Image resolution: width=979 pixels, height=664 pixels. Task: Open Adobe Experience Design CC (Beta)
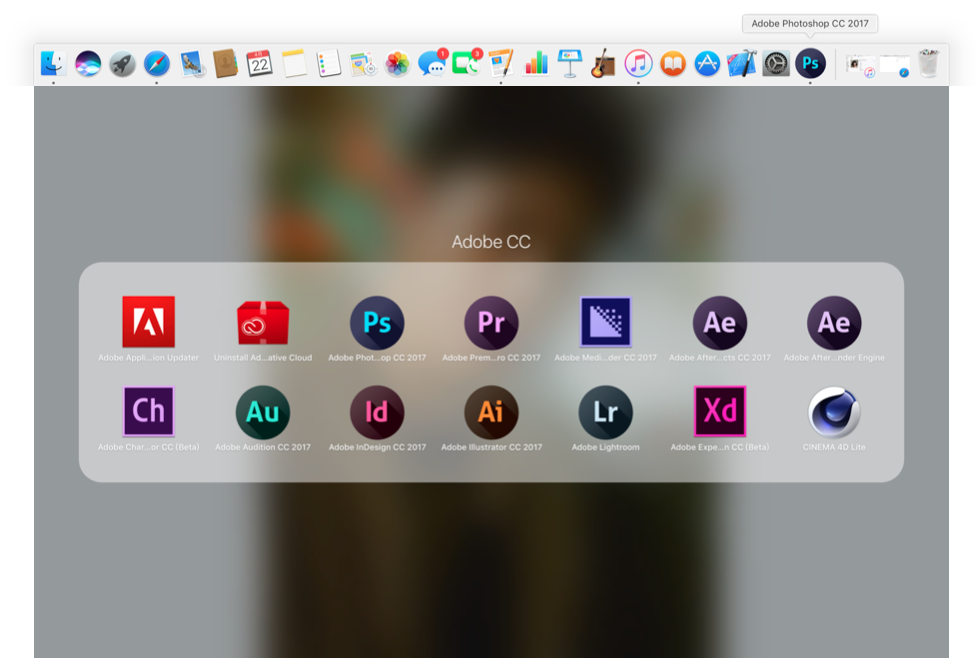tap(720, 411)
